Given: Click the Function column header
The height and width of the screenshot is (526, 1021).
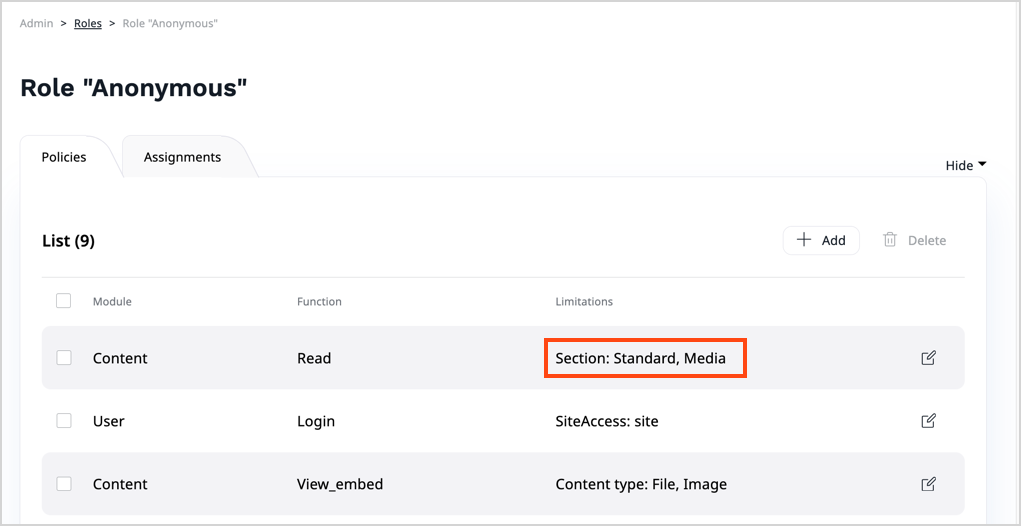Looking at the screenshot, I should point(319,301).
